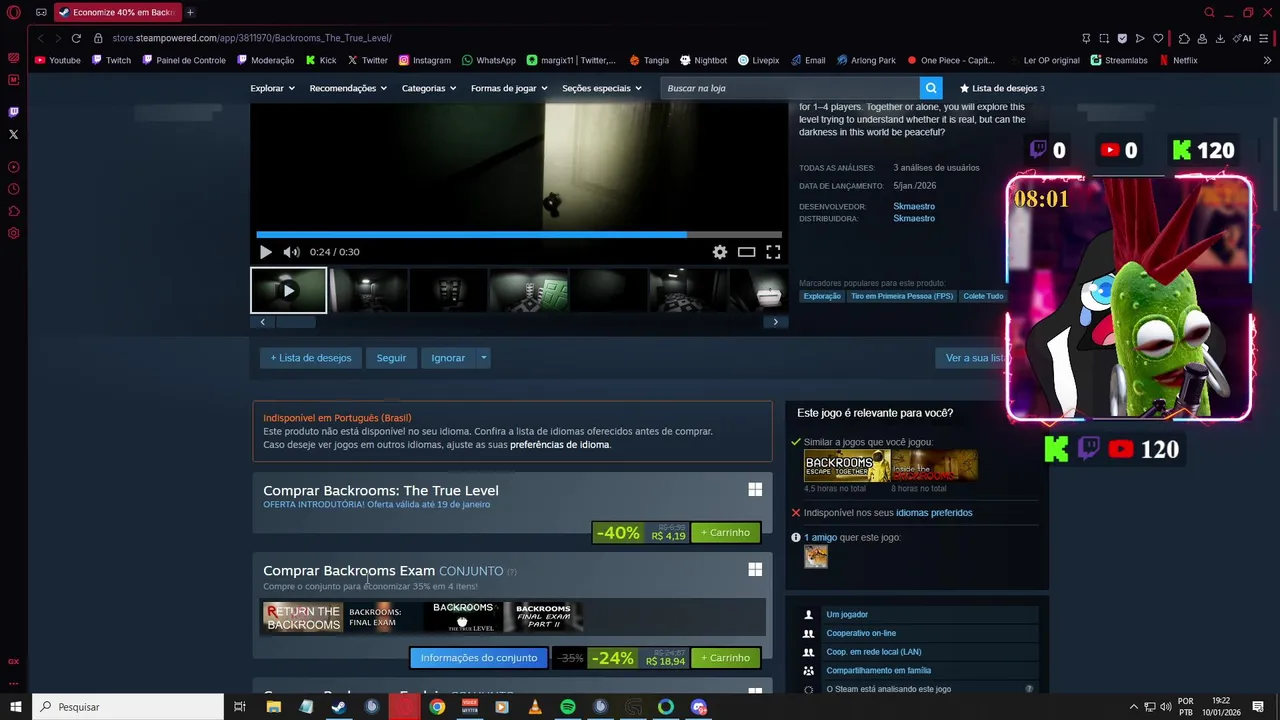Open the Twitch bookmark
The width and height of the screenshot is (1280, 720).
[111, 60]
